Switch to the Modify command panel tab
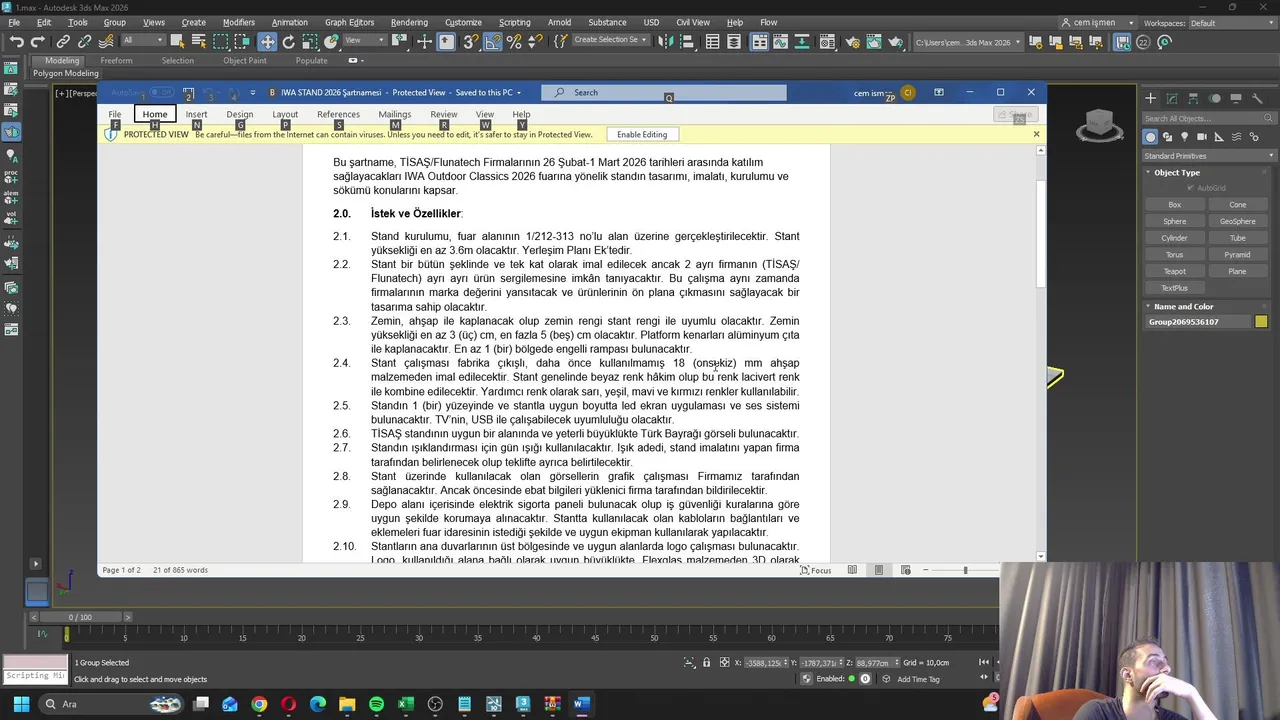This screenshot has width=1280, height=720. point(1172,98)
